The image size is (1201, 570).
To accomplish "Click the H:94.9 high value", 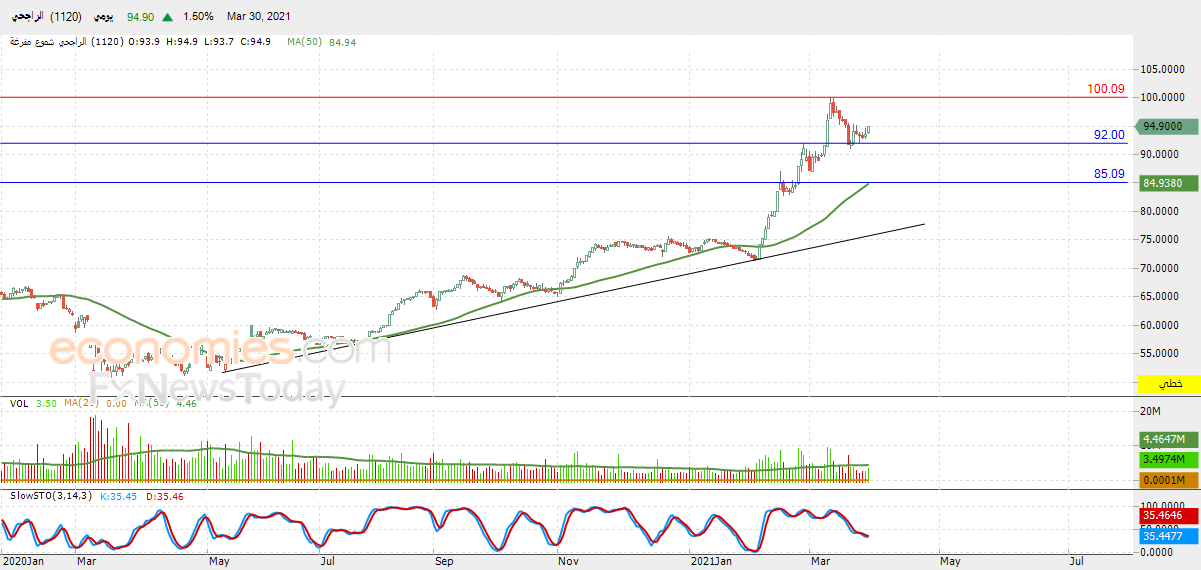I will coord(182,42).
